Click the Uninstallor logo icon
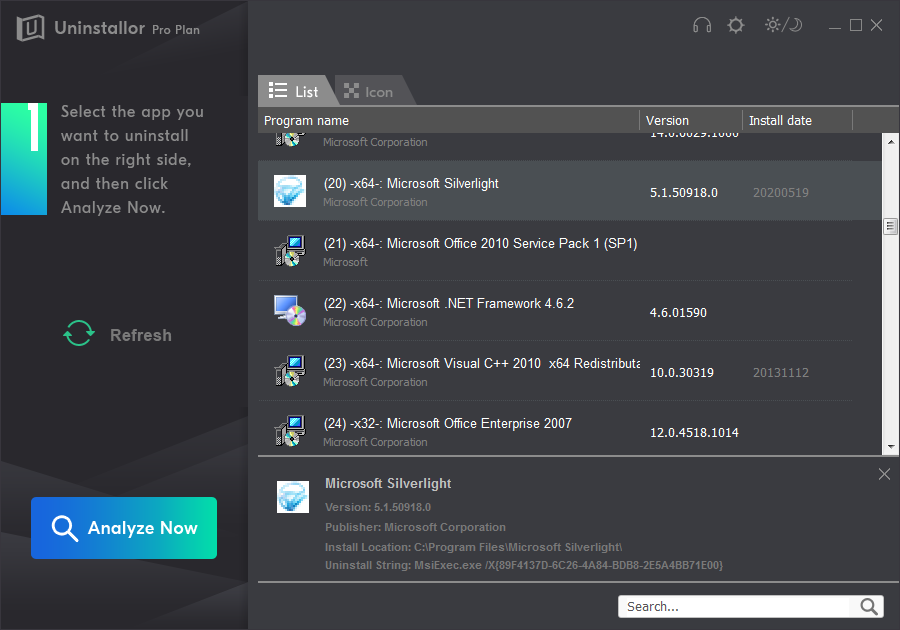 tap(30, 27)
